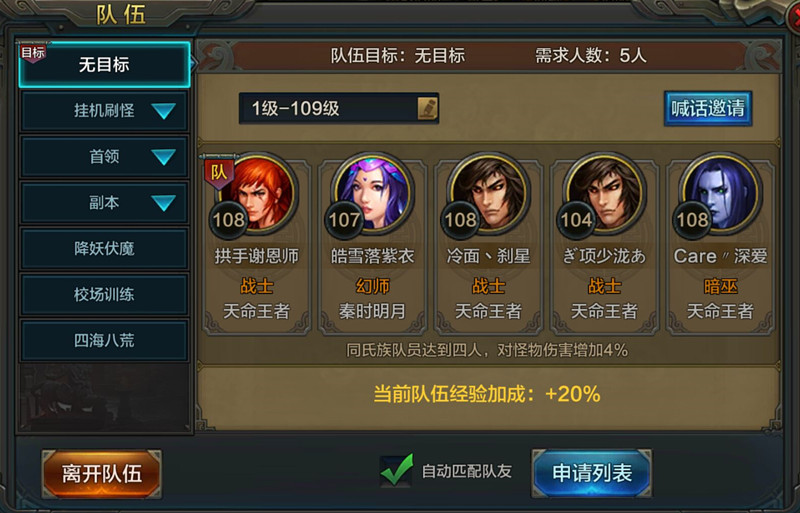Click the 1级-109级 level range field
This screenshot has height=513, width=800.
point(339,108)
